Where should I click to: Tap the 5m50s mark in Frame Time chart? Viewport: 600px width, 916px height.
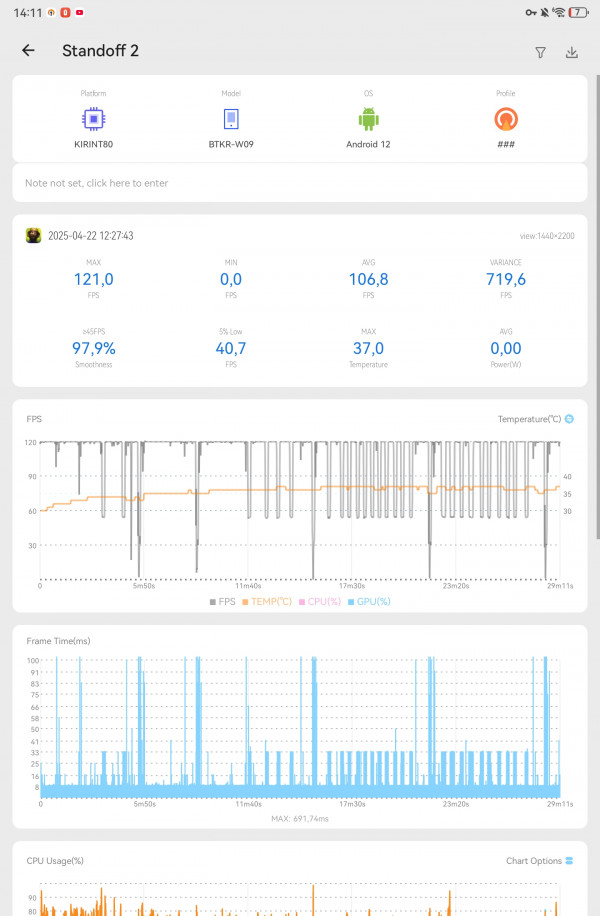point(144,804)
